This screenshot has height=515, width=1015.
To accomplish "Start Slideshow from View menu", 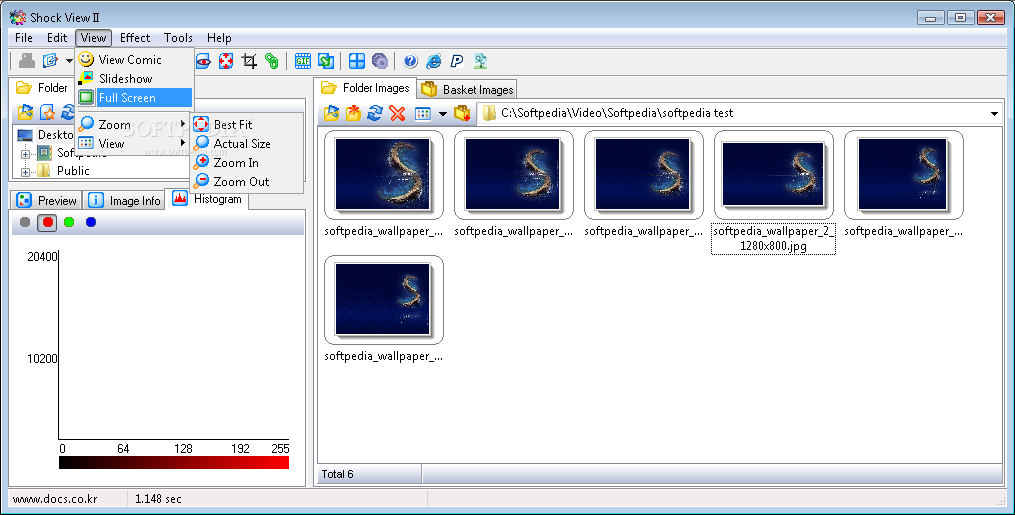I will 134,78.
